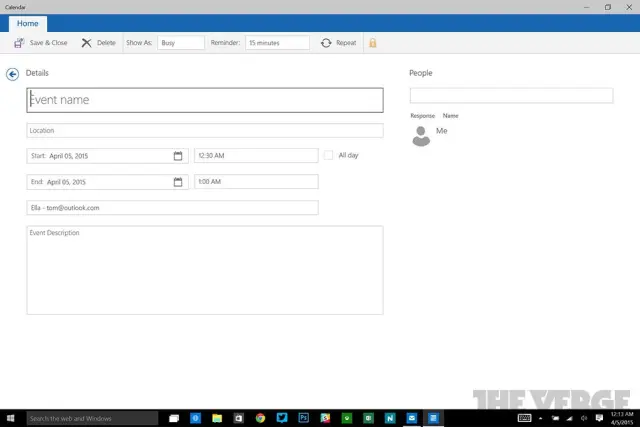Enable the All day checkbox
The width and height of the screenshot is (640, 427).
(x=328, y=155)
